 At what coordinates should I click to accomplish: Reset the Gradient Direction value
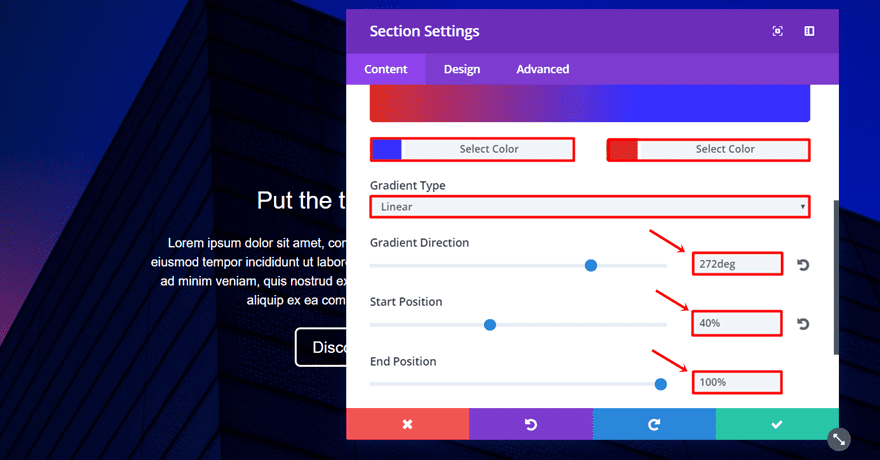pyautogui.click(x=803, y=265)
